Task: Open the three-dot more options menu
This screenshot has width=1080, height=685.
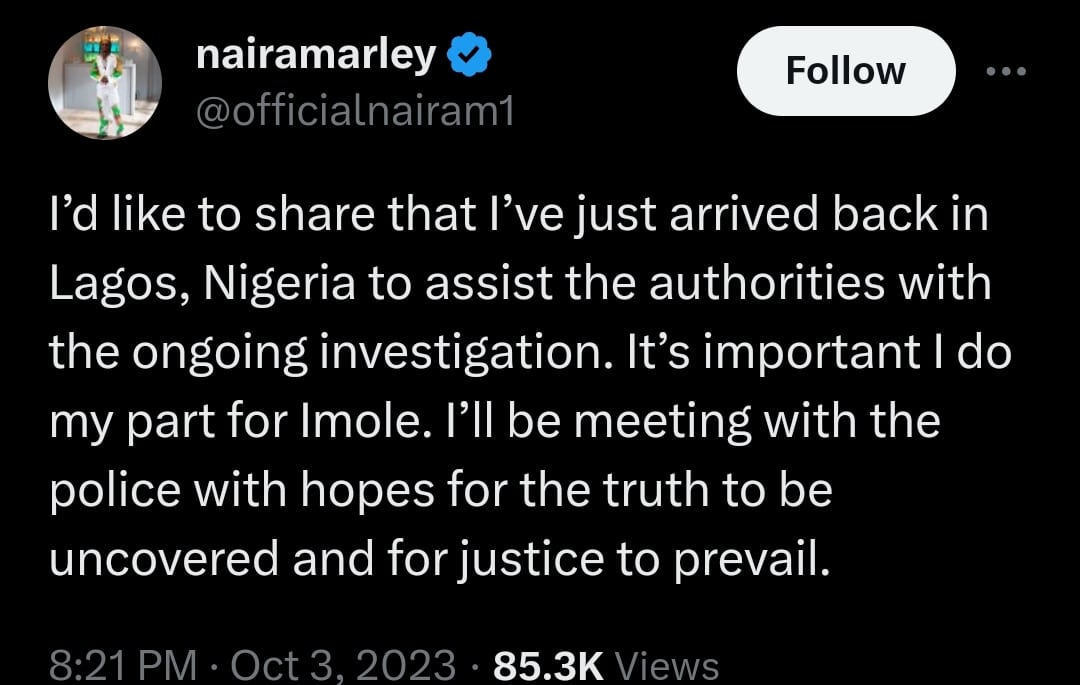Action: point(1007,71)
